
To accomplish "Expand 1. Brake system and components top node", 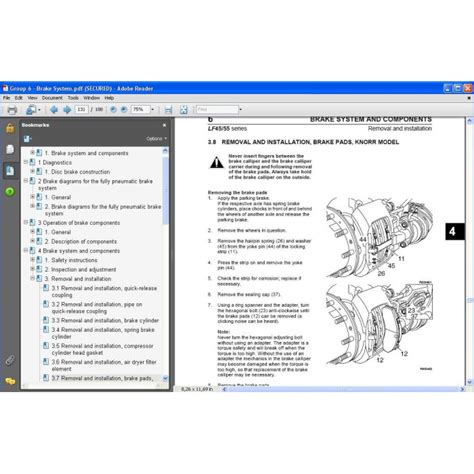I will tap(32, 153).
